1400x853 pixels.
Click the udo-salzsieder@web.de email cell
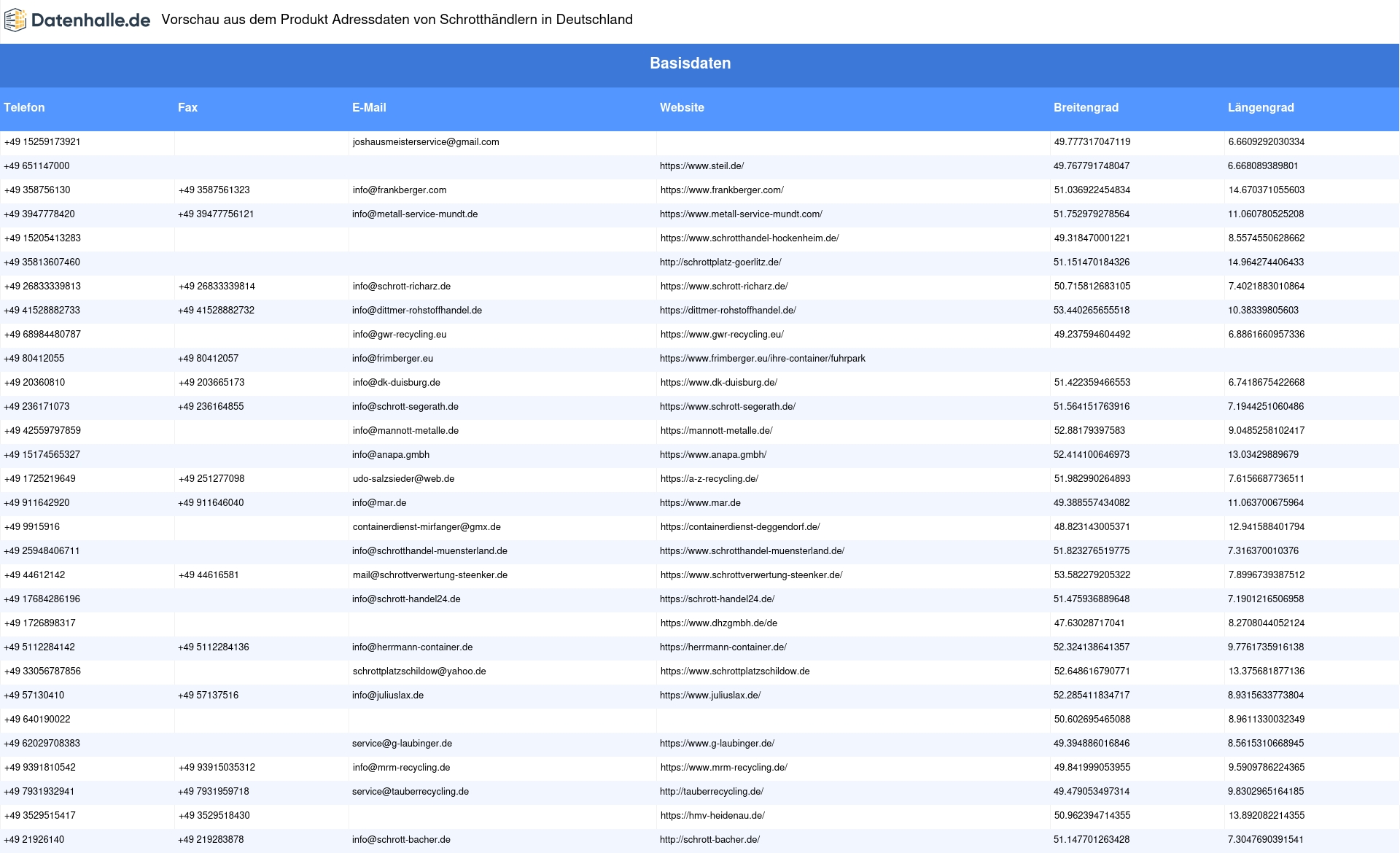click(403, 479)
